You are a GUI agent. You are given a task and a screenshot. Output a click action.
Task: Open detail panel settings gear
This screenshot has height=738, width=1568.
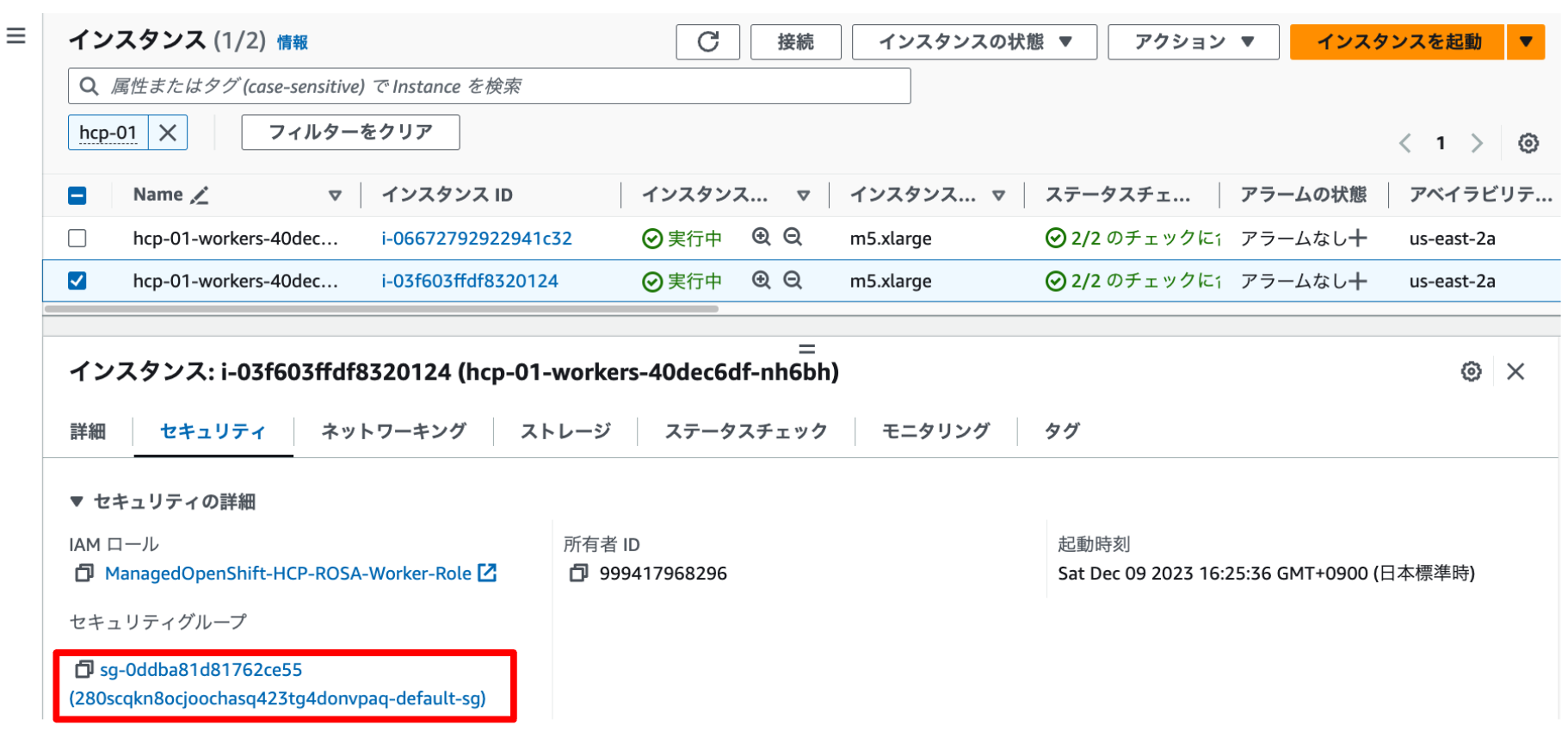1471,371
